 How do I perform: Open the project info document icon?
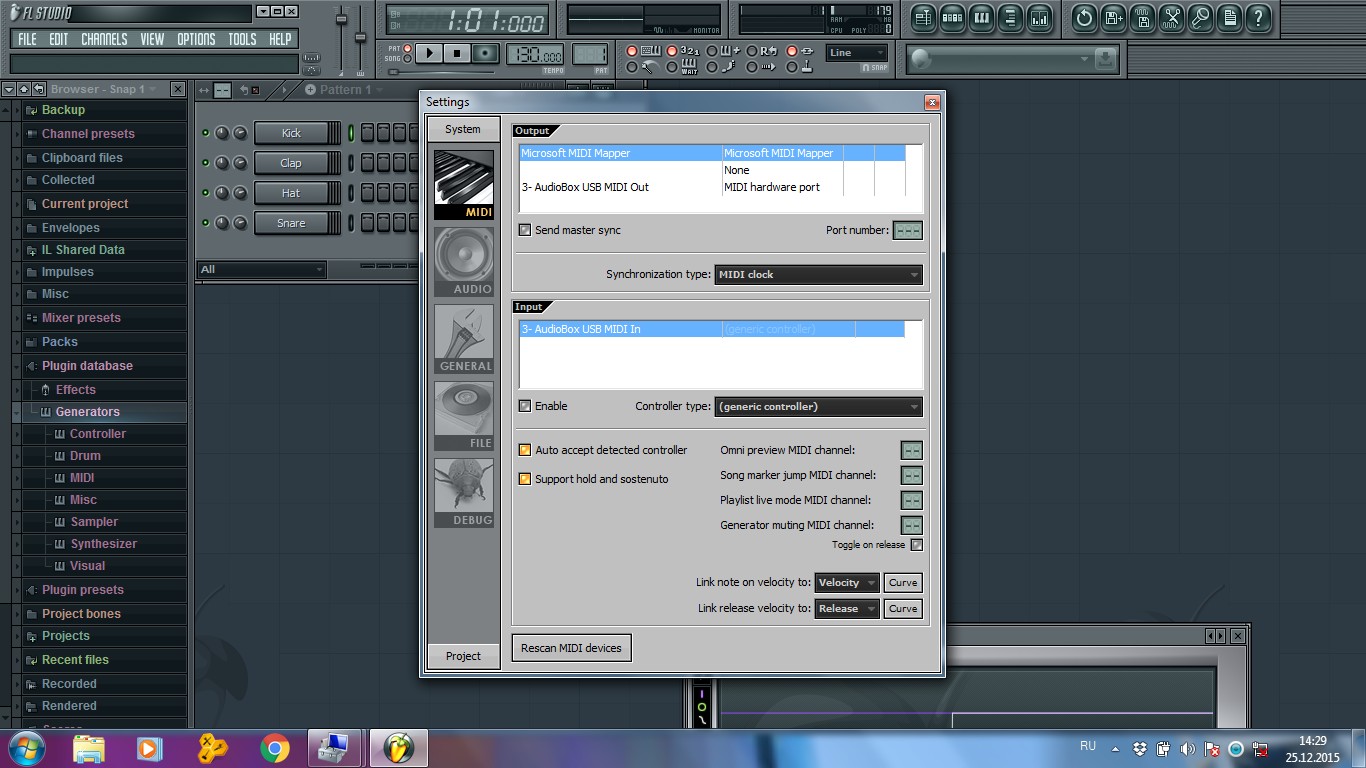pyautogui.click(x=1229, y=17)
